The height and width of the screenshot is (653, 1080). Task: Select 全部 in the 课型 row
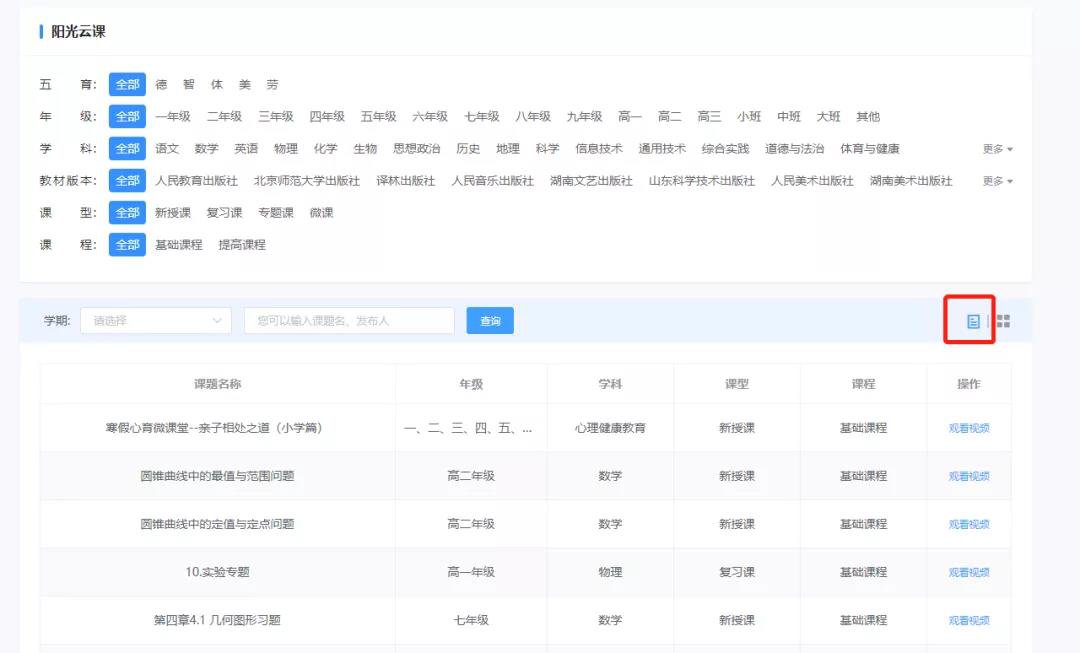pos(127,213)
